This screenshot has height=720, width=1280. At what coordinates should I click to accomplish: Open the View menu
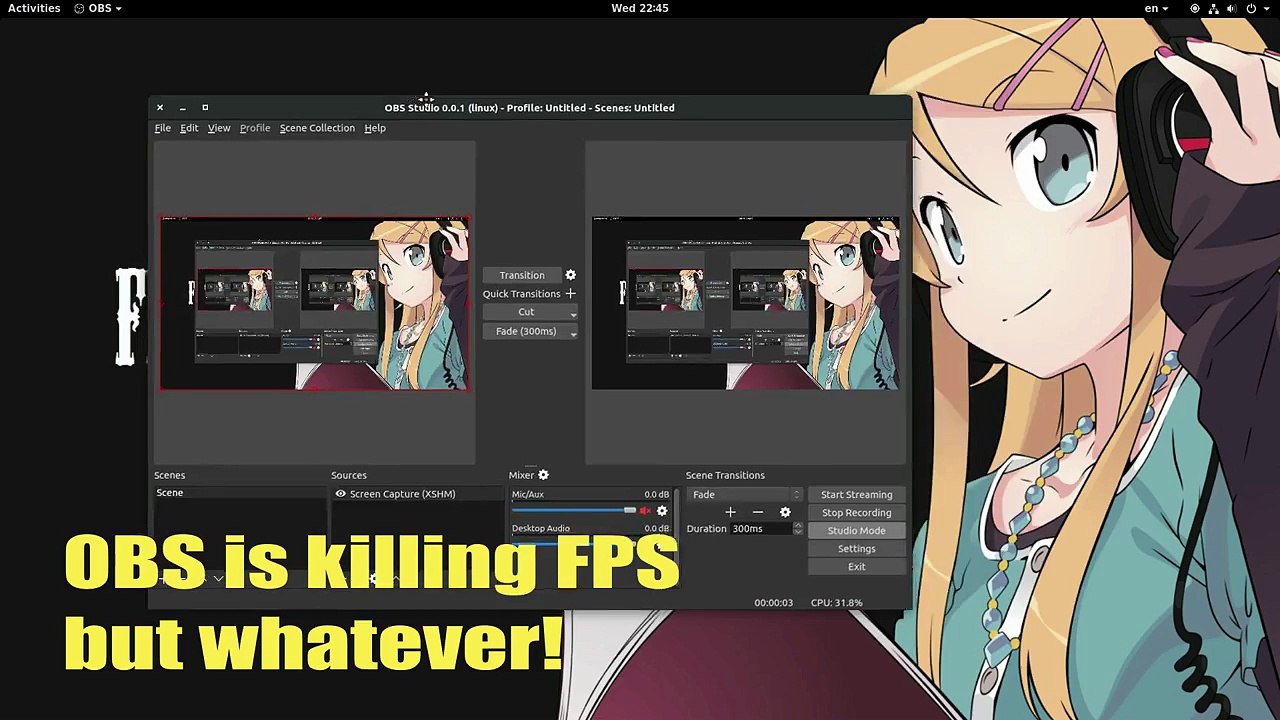[219, 128]
